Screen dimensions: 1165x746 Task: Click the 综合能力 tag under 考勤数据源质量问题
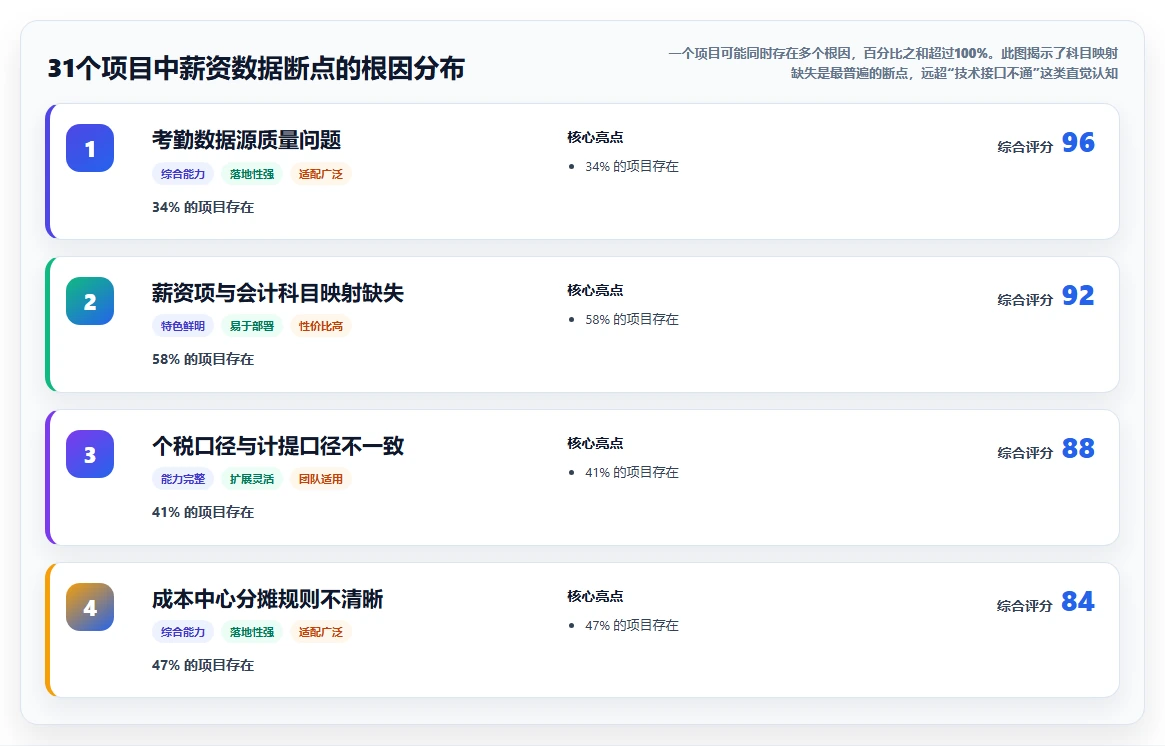(183, 174)
